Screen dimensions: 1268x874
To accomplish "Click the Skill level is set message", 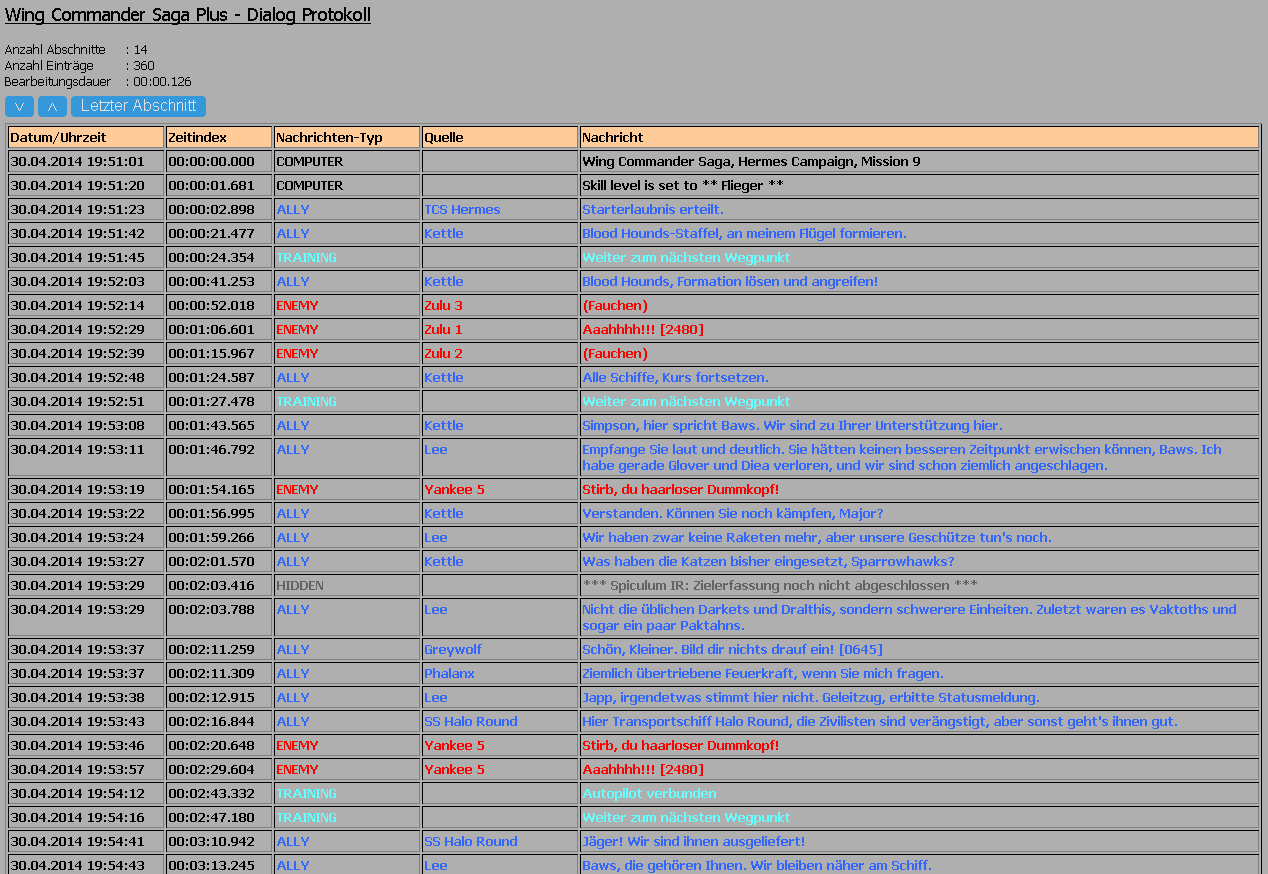I will tap(682, 185).
